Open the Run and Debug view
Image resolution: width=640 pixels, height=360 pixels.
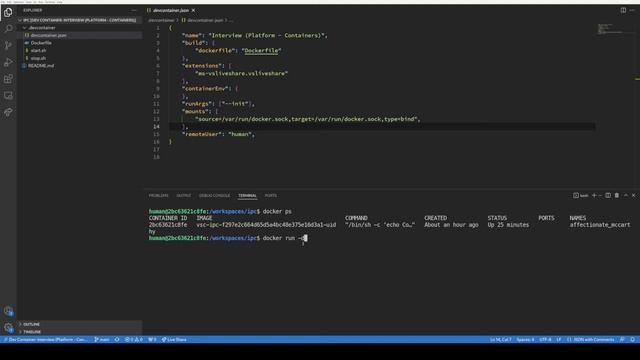tap(8, 62)
